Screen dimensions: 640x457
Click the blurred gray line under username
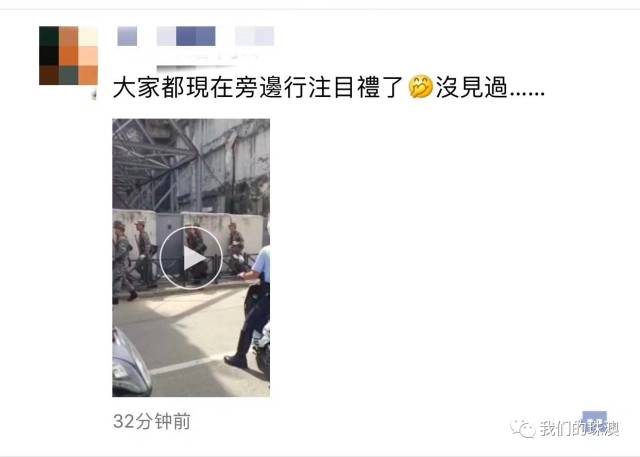197,67
